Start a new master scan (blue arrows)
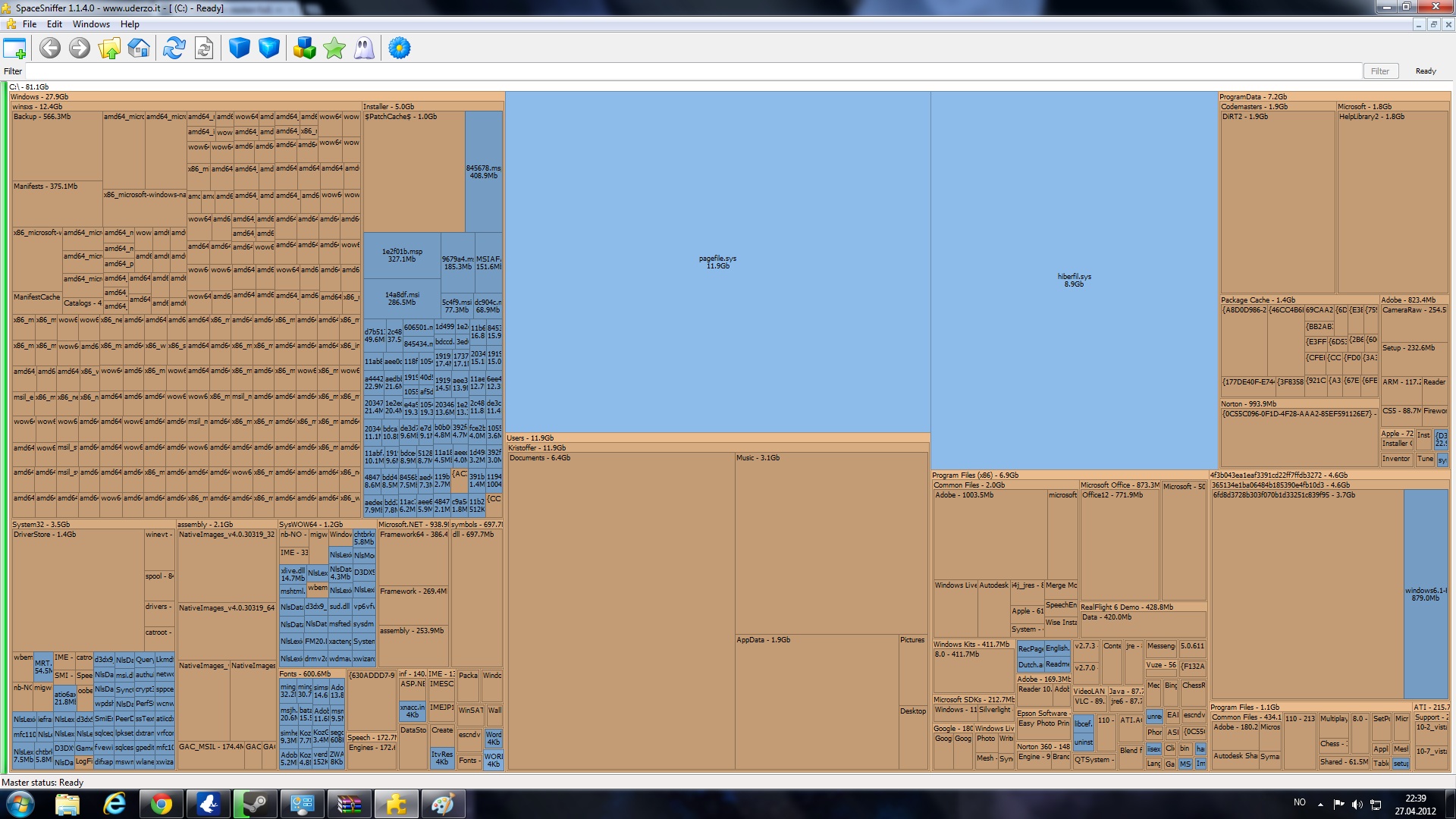The image size is (1456, 819). (x=174, y=49)
